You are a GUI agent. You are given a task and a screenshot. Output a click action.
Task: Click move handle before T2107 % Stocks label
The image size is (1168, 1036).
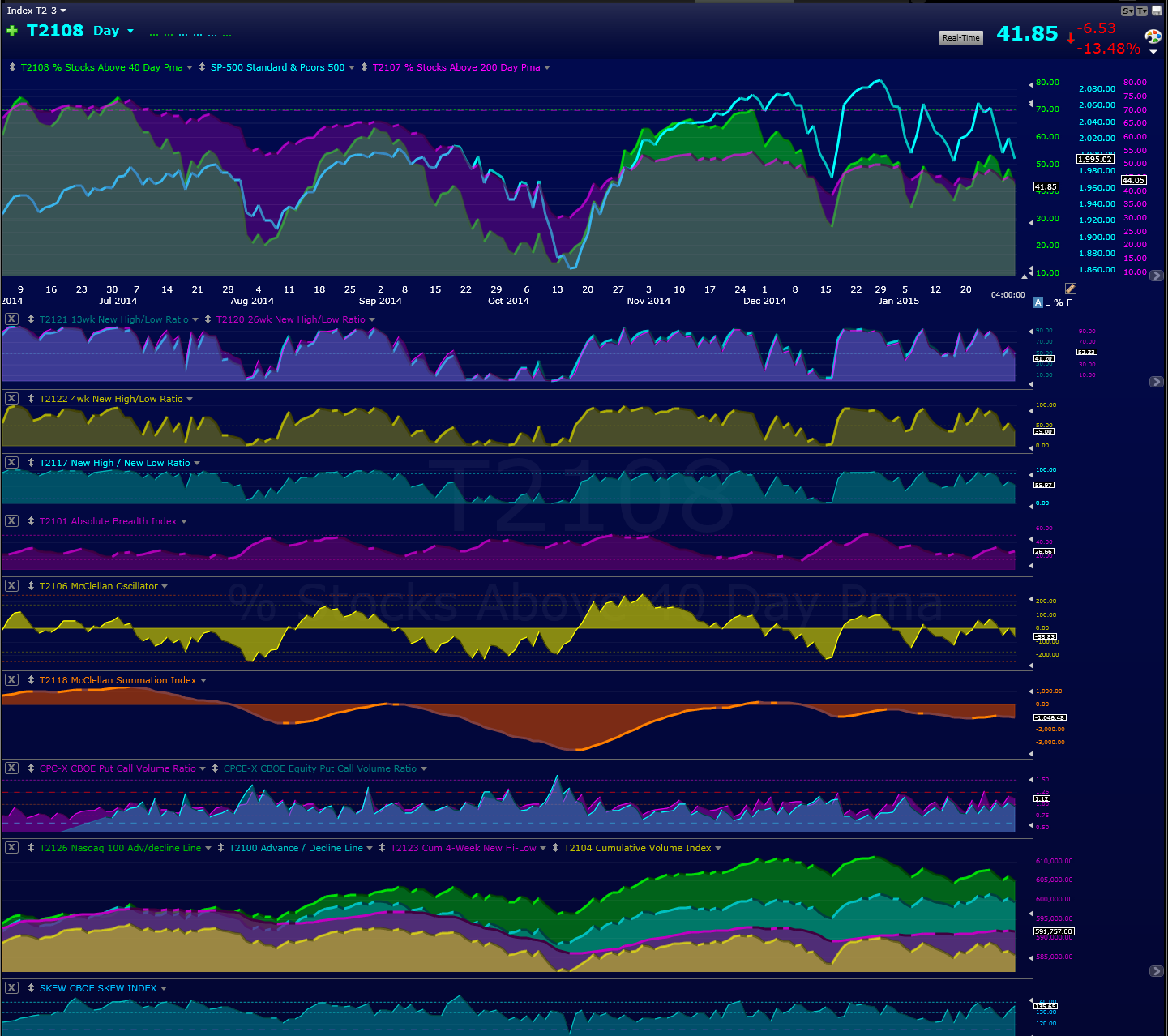pos(364,67)
